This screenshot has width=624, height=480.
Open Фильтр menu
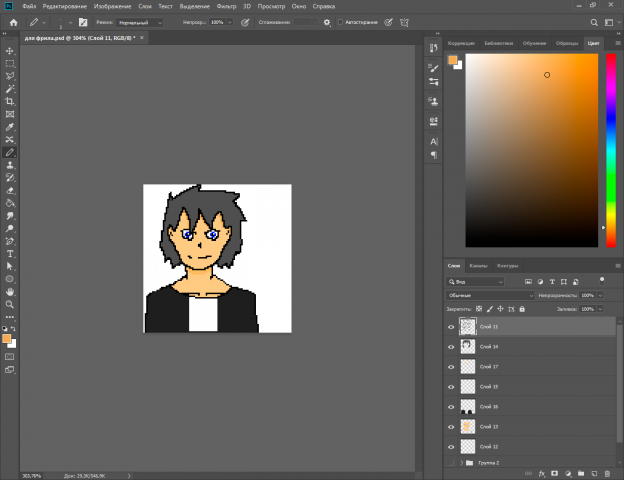226,6
